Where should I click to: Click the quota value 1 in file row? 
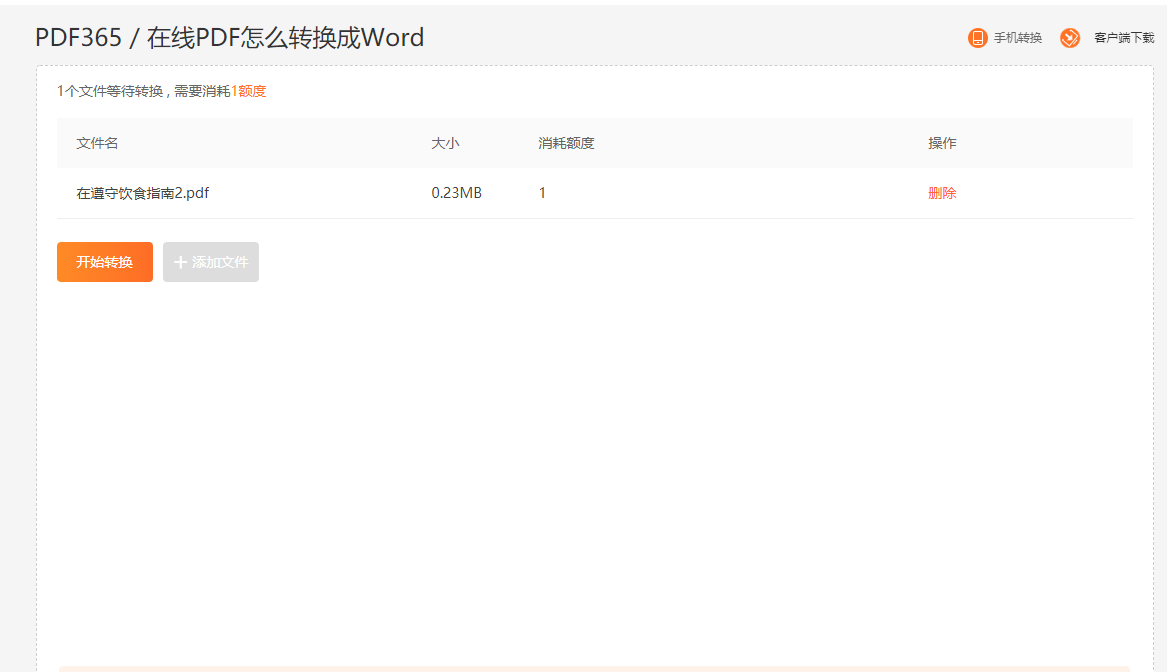point(542,193)
